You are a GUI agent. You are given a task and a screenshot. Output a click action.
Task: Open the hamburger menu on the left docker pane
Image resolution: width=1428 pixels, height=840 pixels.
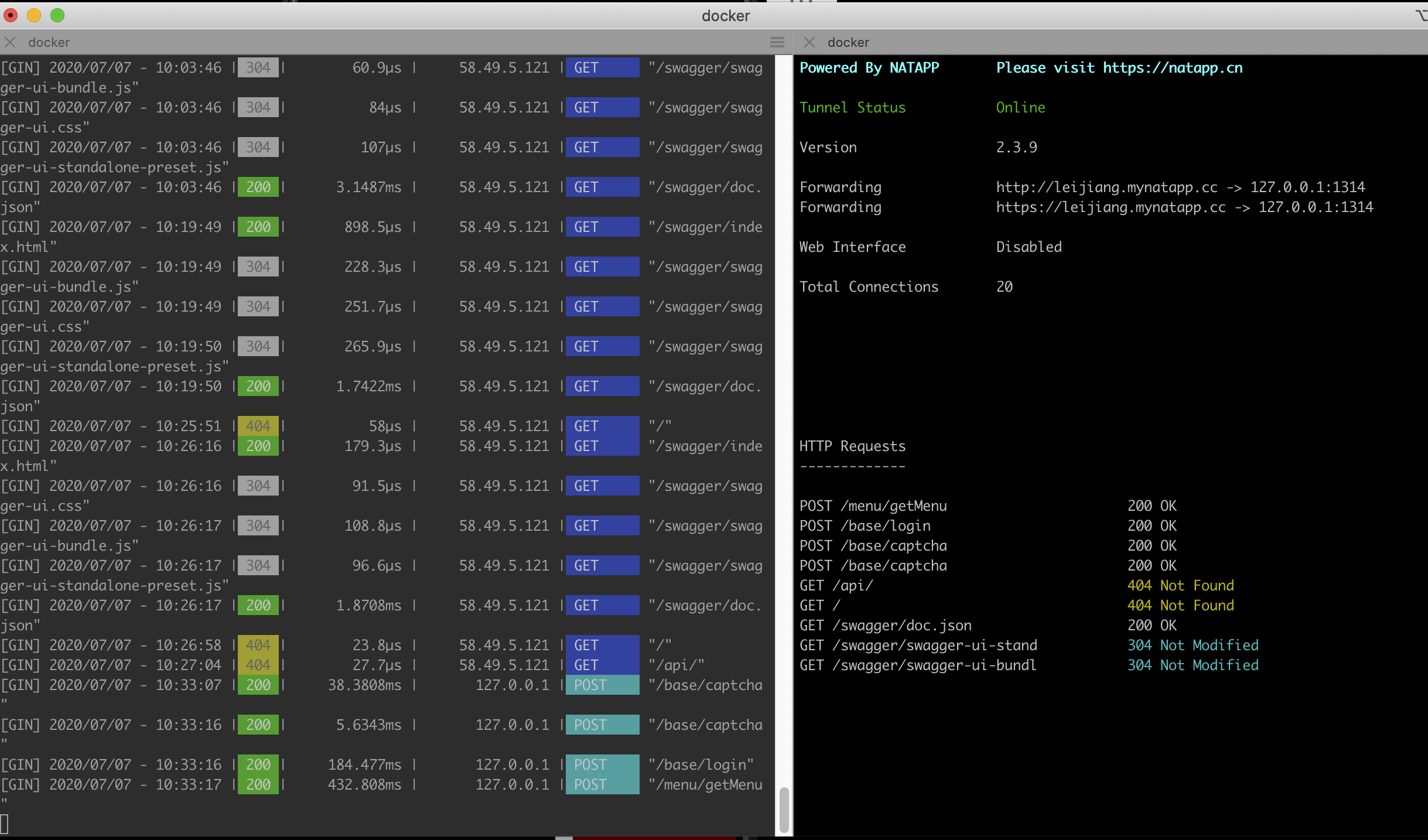tap(777, 42)
